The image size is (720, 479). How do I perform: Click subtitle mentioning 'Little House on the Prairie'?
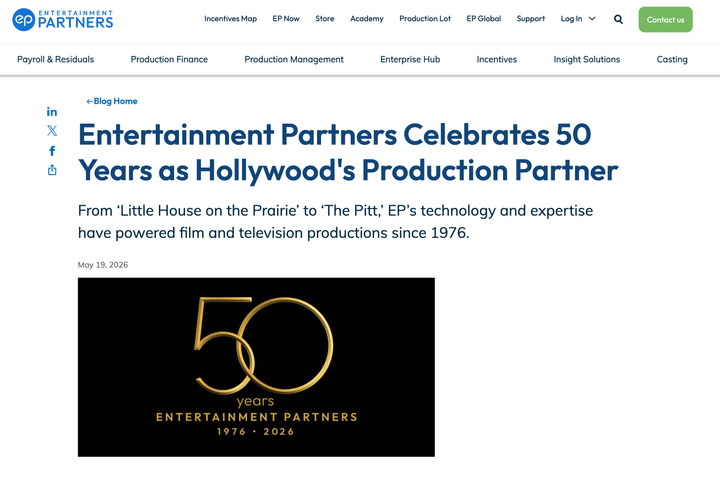(335, 221)
